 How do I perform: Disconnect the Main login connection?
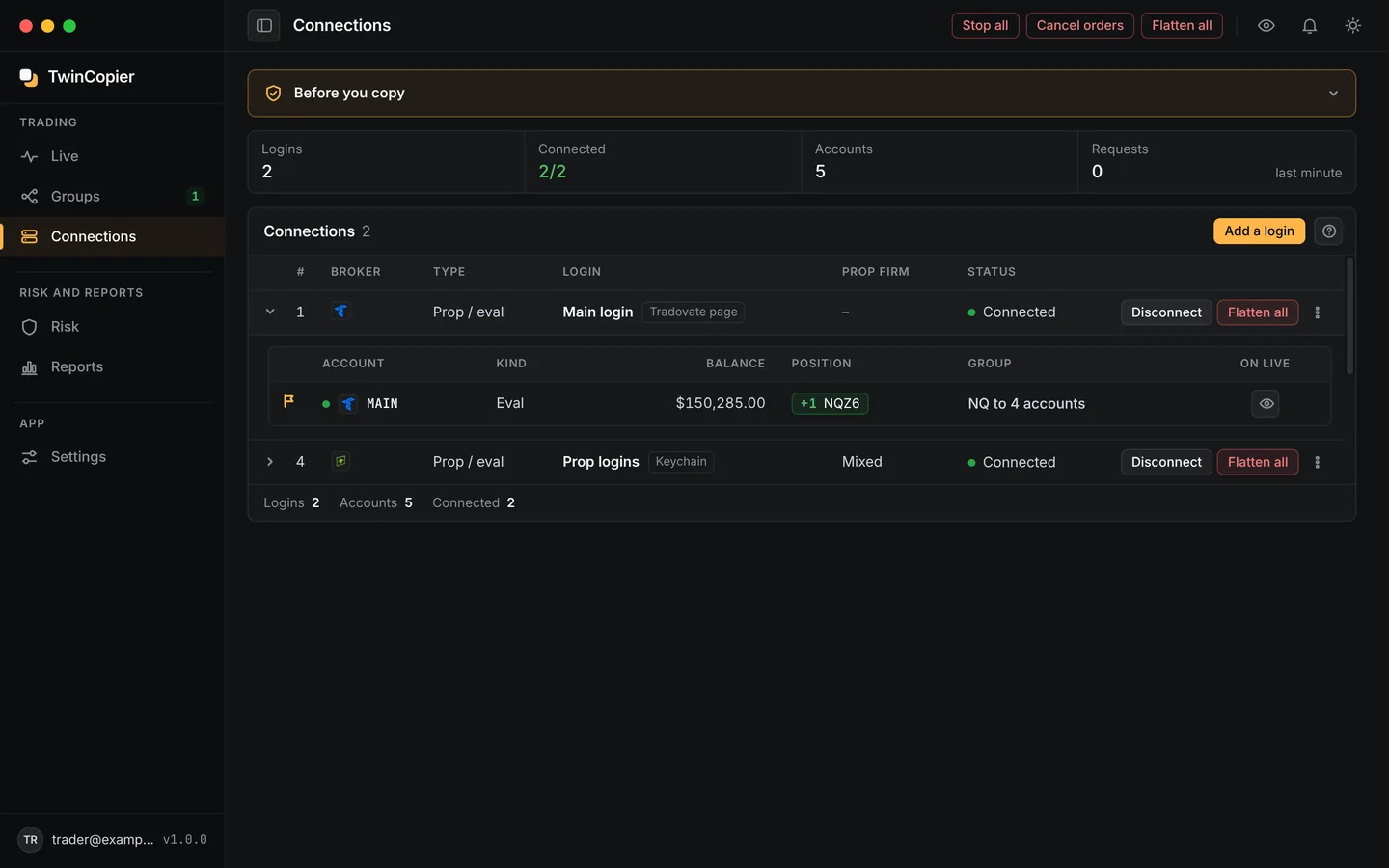pyautogui.click(x=1166, y=312)
